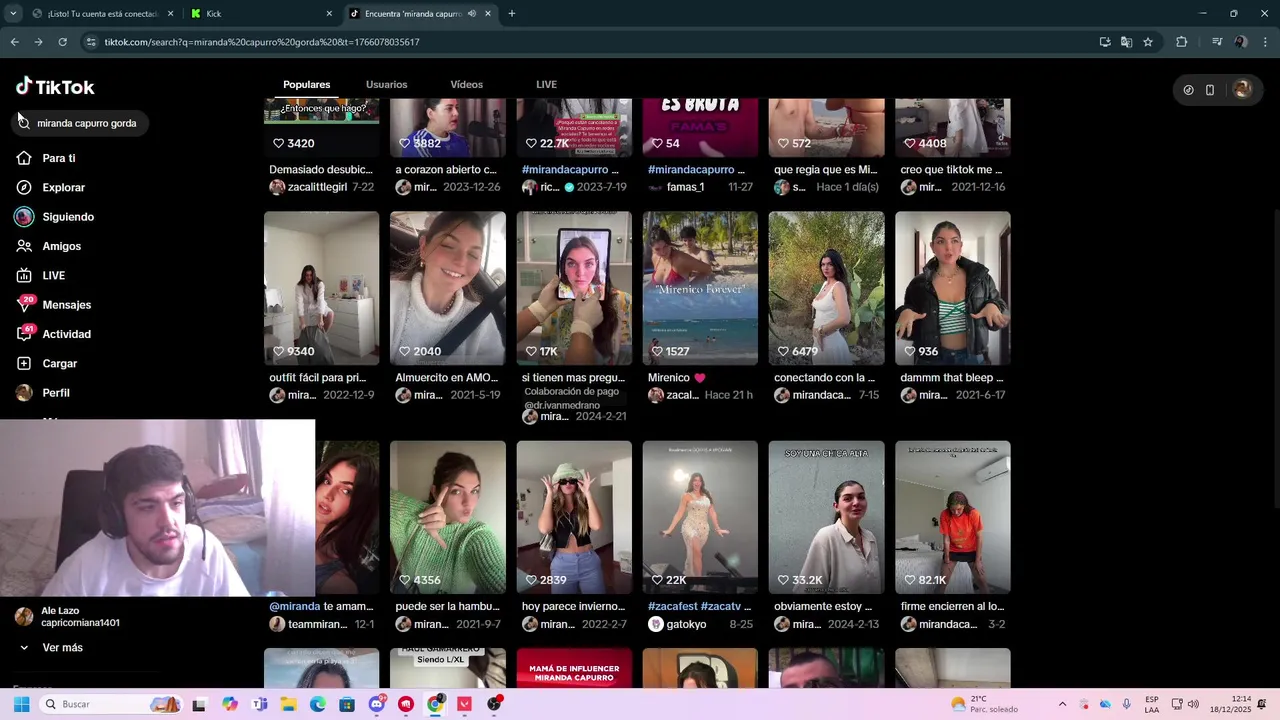1280x720 pixels.
Task: Open the green sweater video with 4356 likes
Action: 447,517
